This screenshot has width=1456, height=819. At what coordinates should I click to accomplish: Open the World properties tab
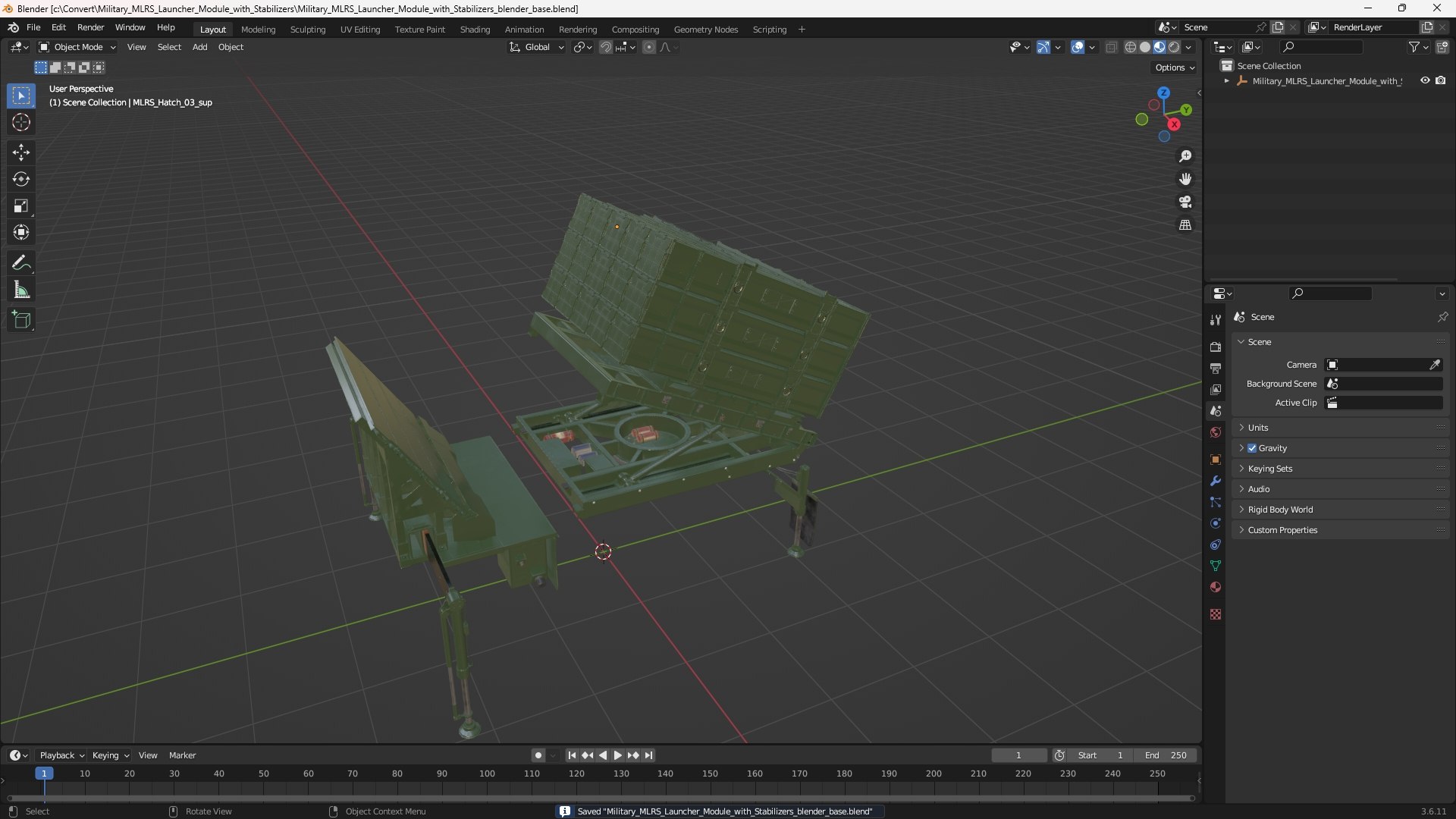coord(1216,432)
